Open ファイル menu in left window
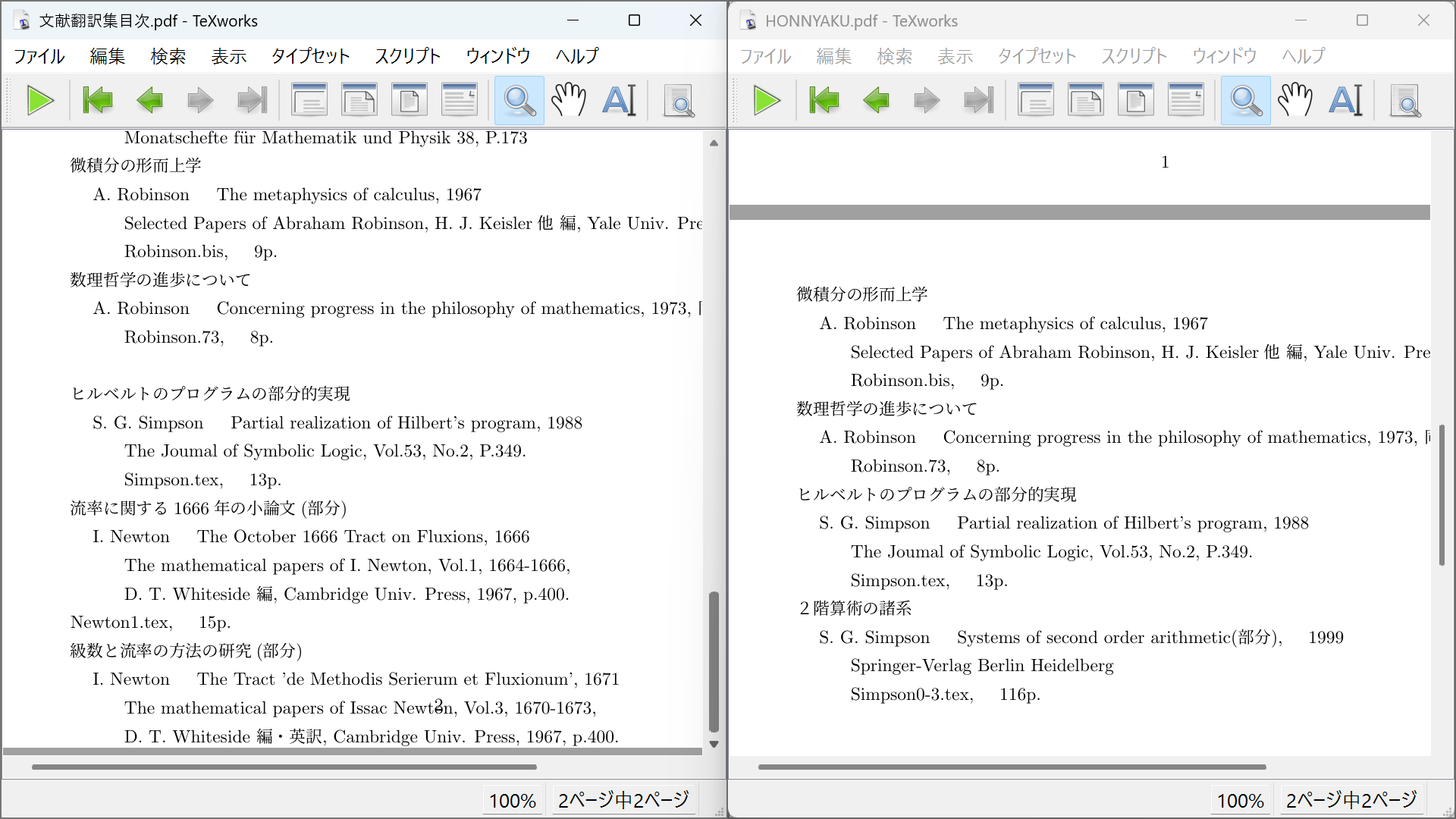Screen dimensions: 1456x819 point(39,56)
